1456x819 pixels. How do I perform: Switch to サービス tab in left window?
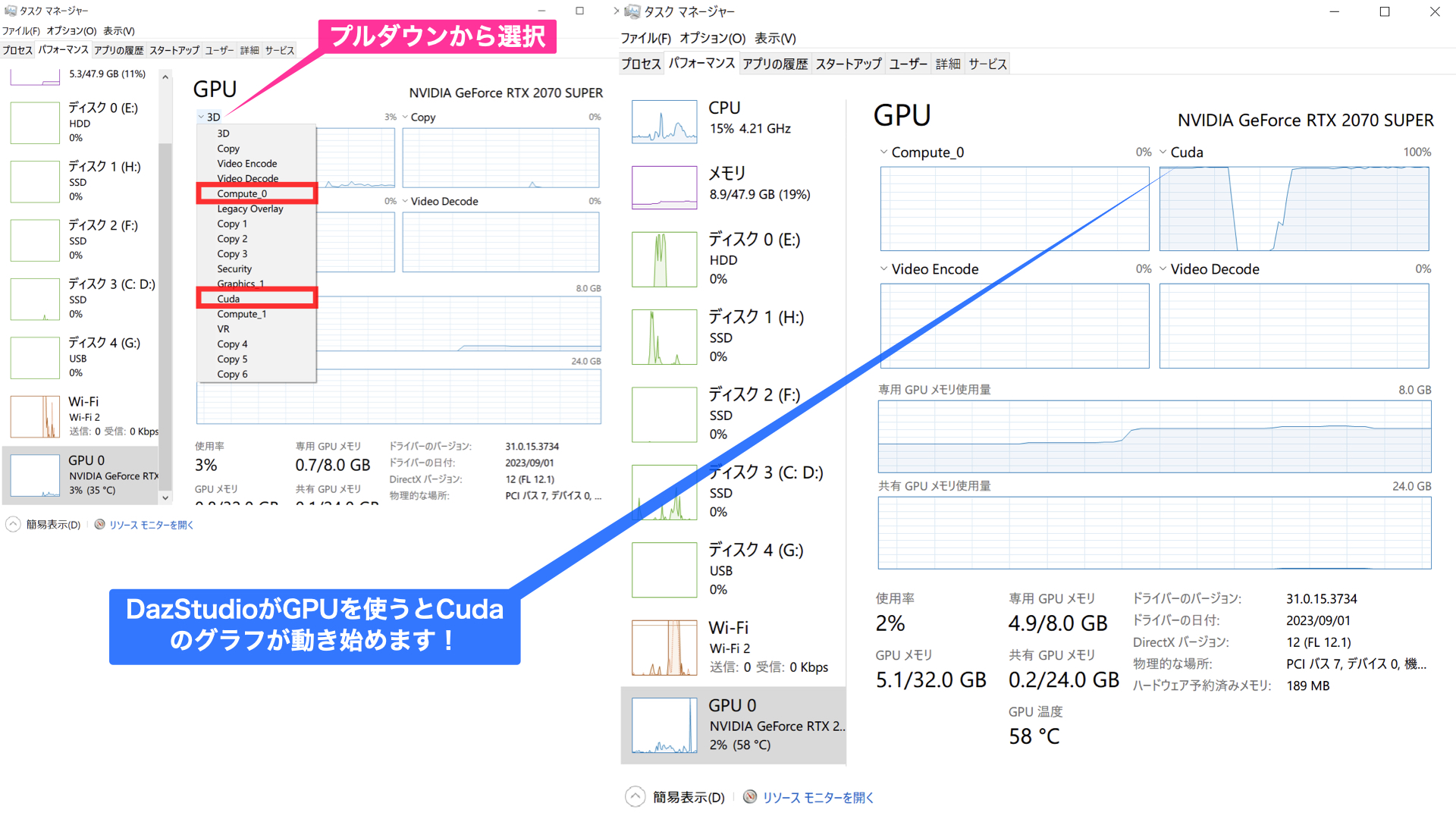(279, 50)
